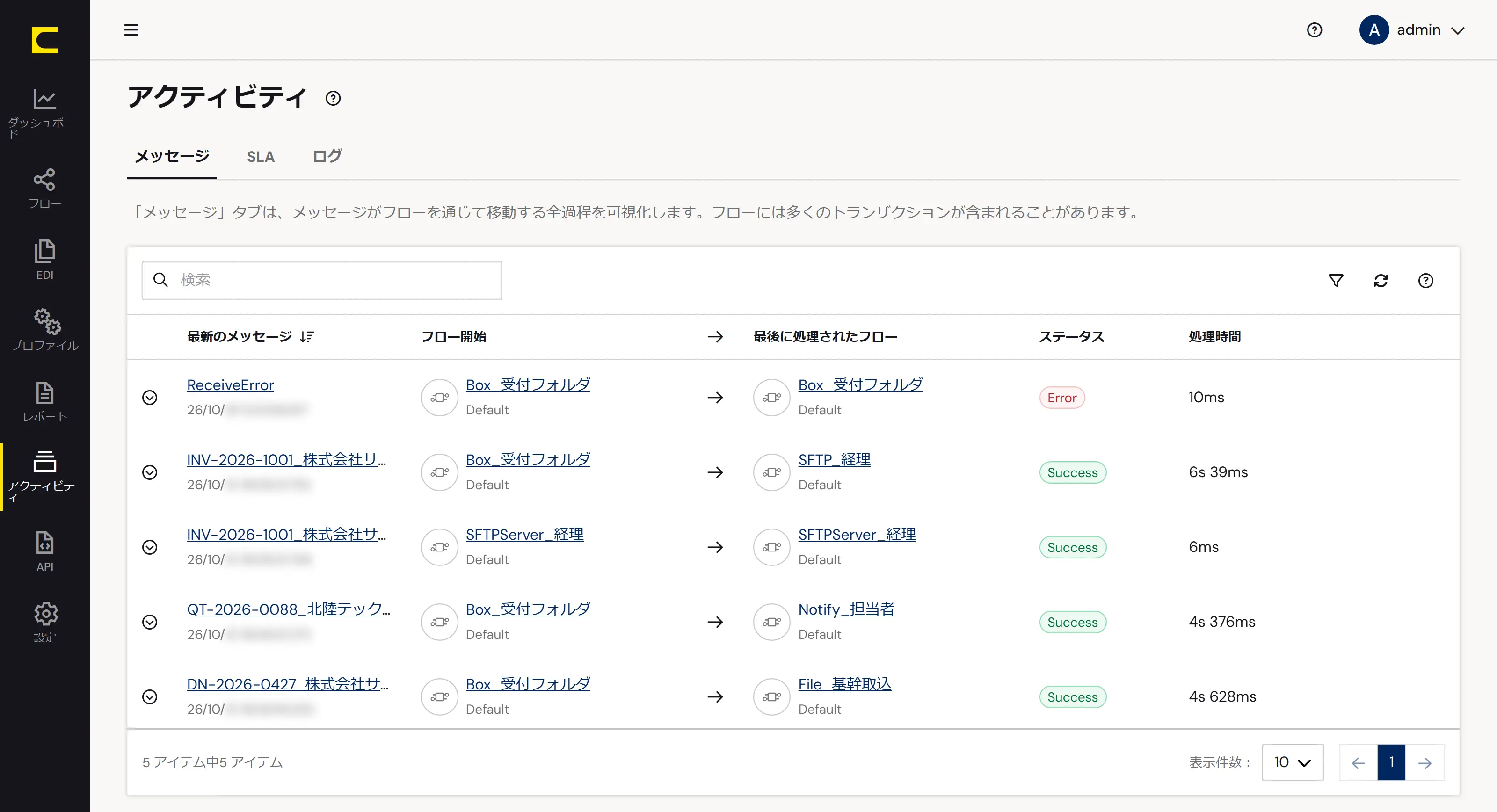Open the 表示件数 dropdown showing 10

pyautogui.click(x=1293, y=762)
